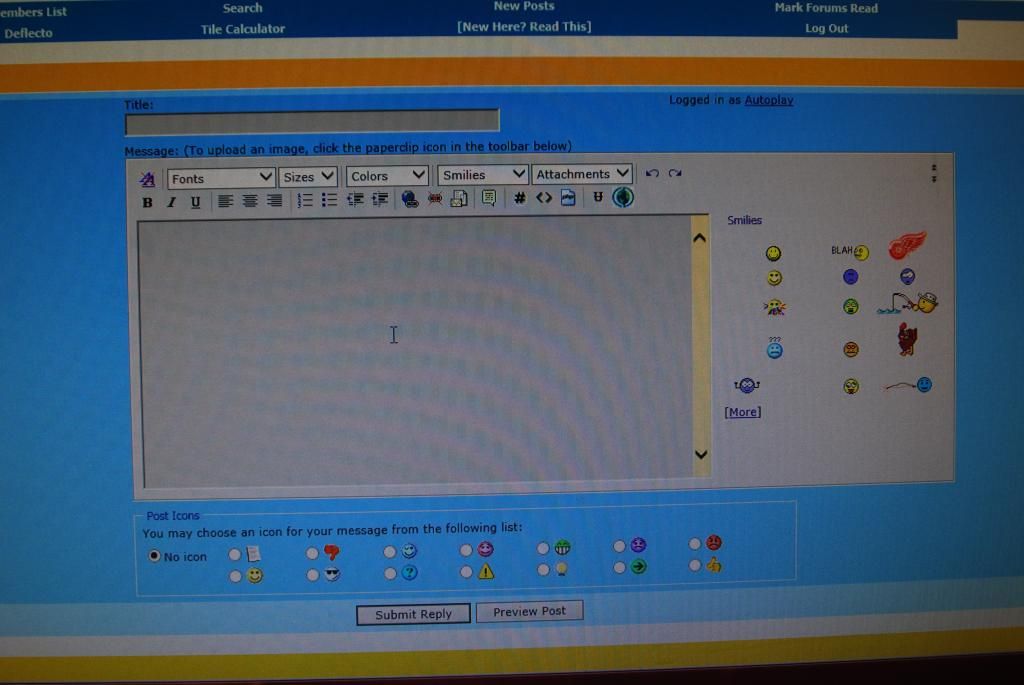Show more smilies via [More] link
Image resolution: width=1024 pixels, height=685 pixels.
(743, 412)
